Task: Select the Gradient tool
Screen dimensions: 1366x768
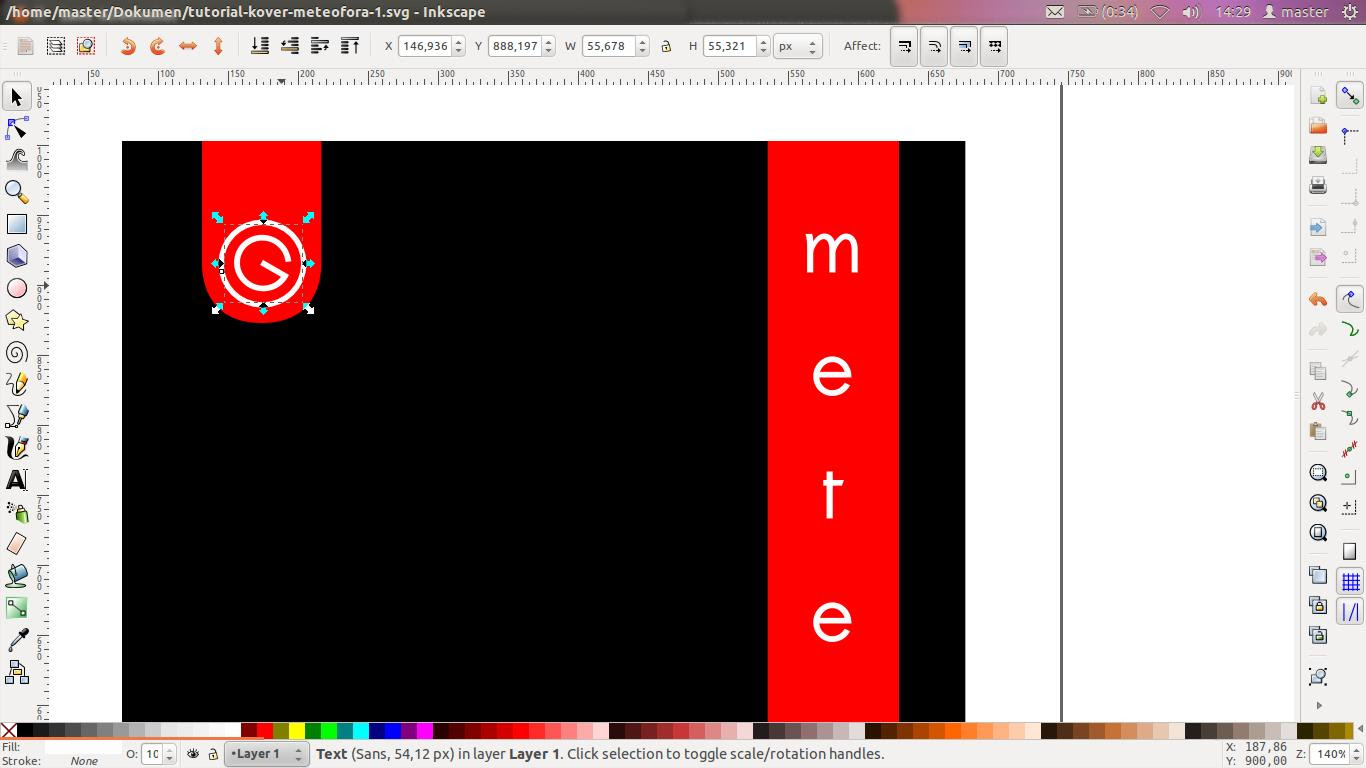Action: click(x=16, y=608)
